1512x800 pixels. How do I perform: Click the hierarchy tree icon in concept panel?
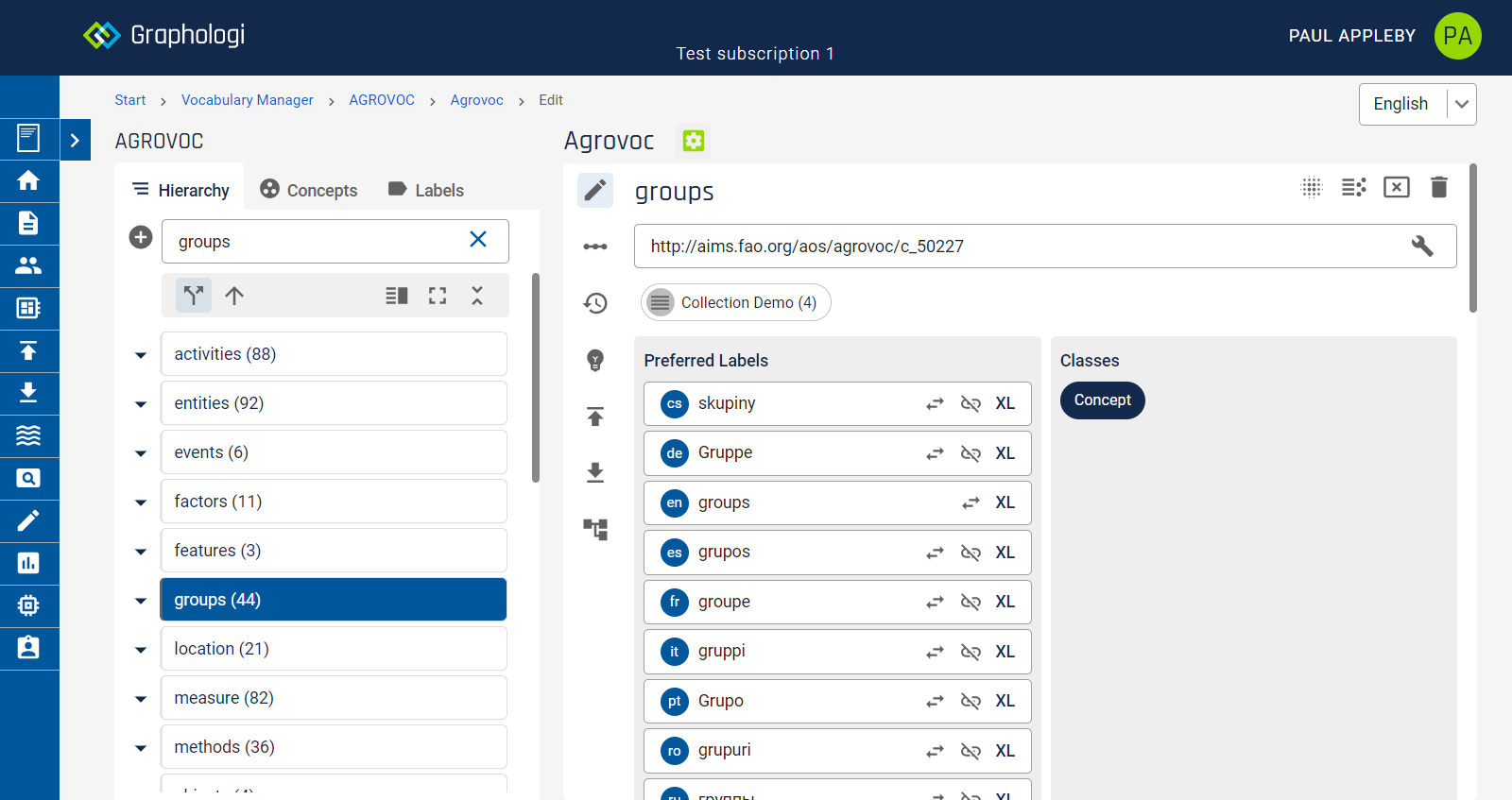tap(595, 529)
